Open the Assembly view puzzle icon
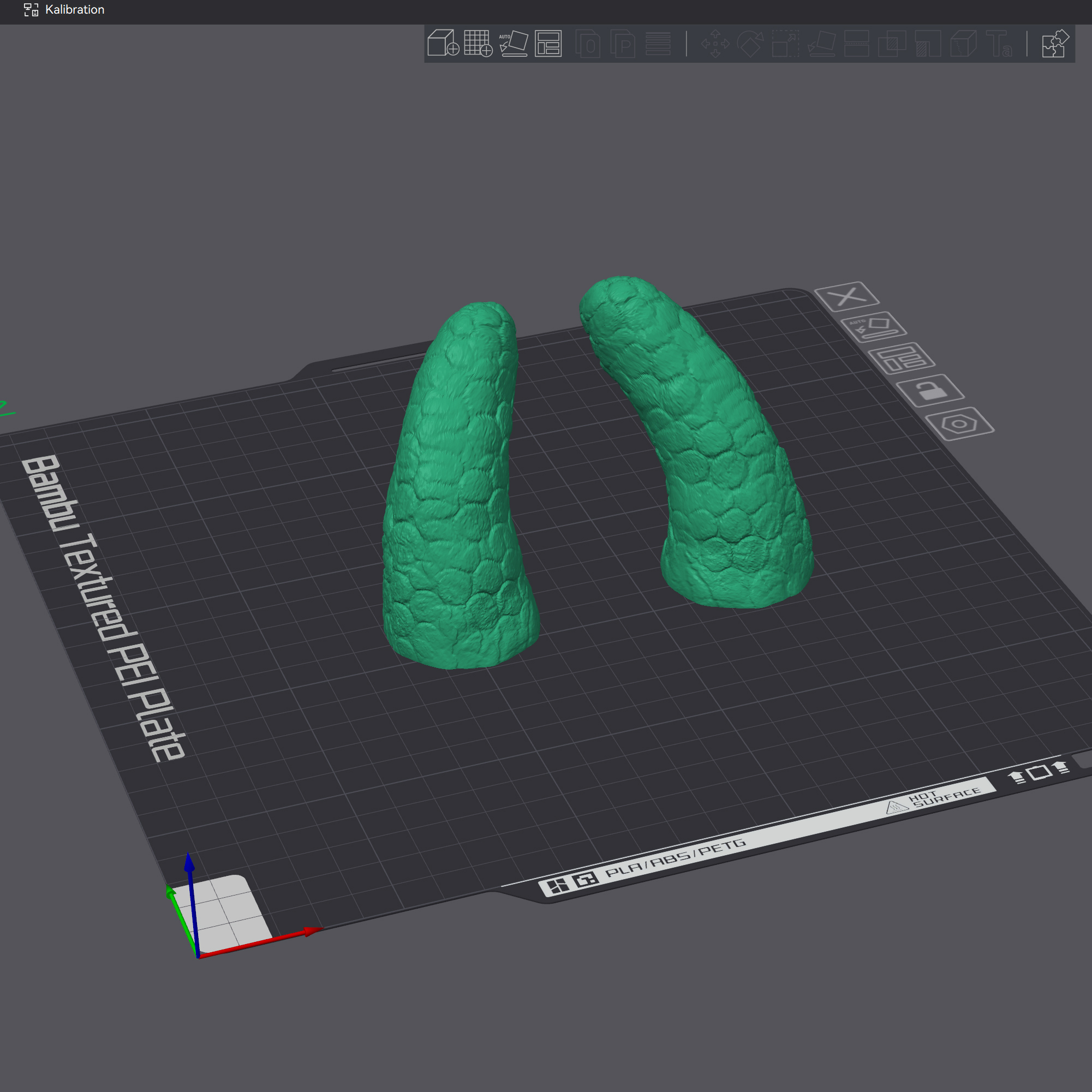Image resolution: width=1092 pixels, height=1092 pixels. tap(1055, 43)
